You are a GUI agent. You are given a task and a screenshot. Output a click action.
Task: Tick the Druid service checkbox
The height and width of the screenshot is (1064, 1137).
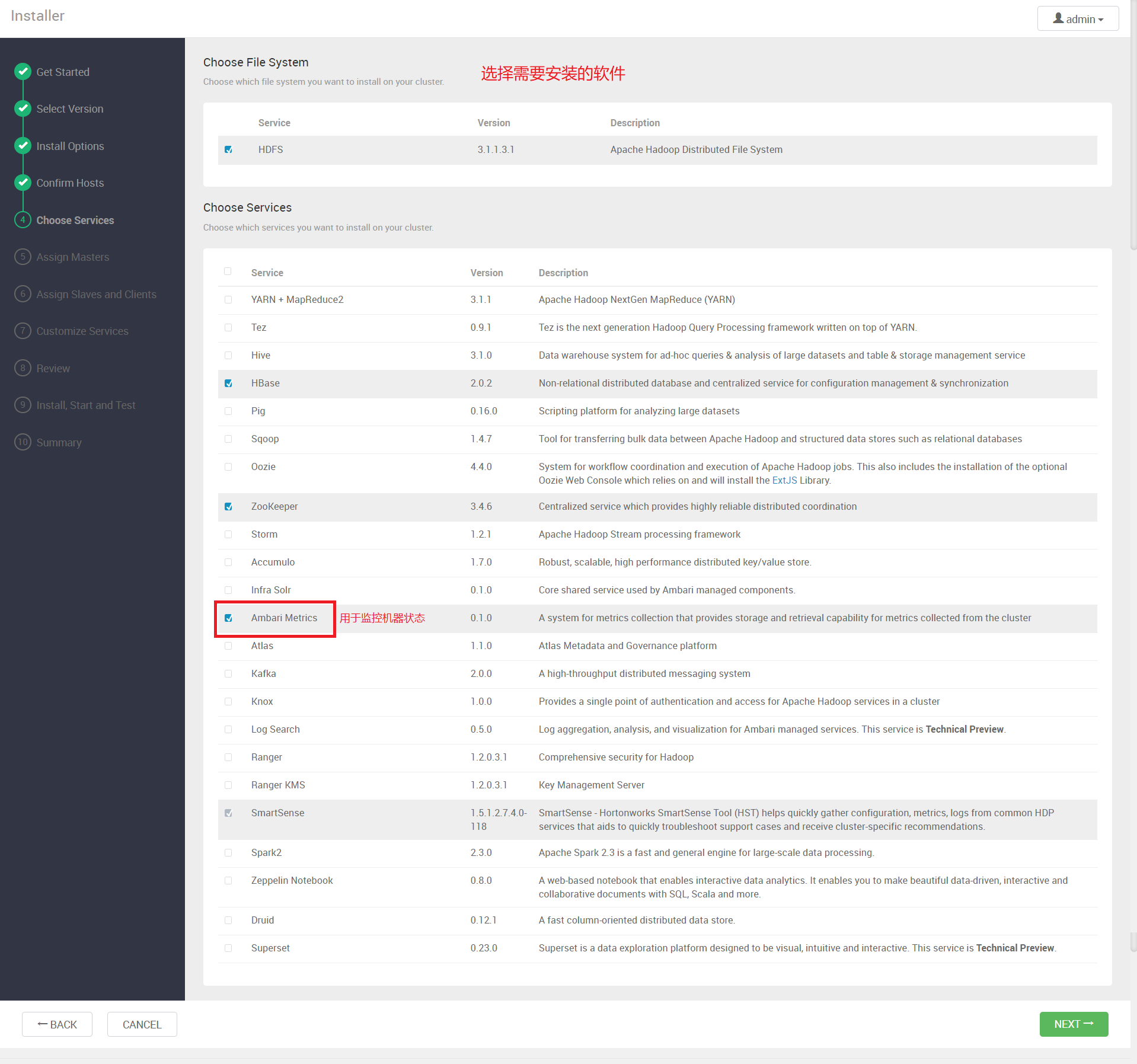point(228,921)
